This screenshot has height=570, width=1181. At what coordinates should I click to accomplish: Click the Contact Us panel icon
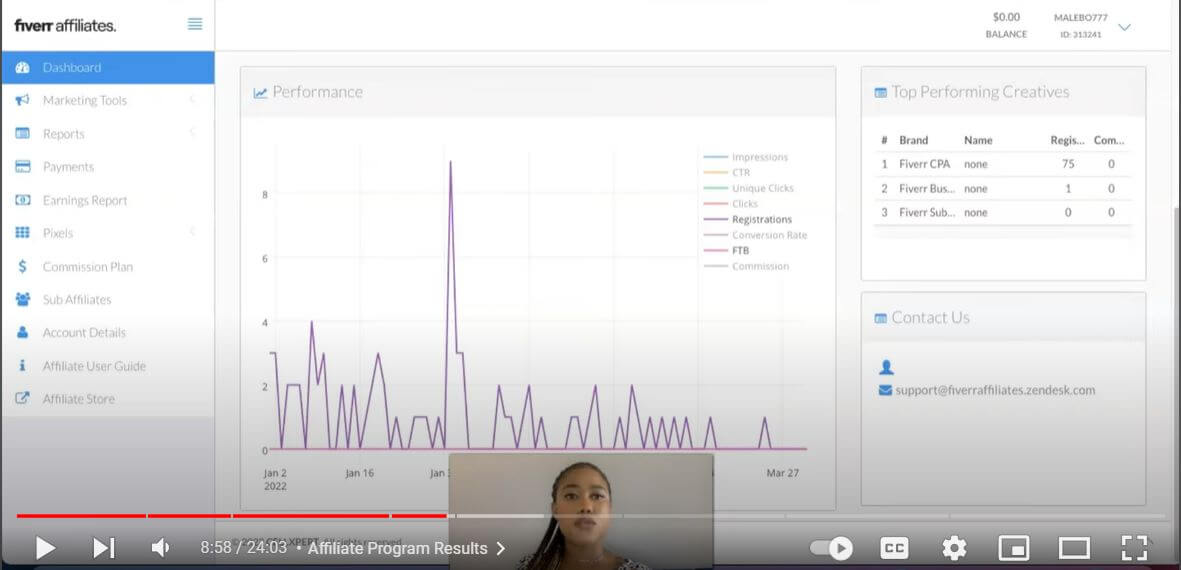(x=880, y=319)
